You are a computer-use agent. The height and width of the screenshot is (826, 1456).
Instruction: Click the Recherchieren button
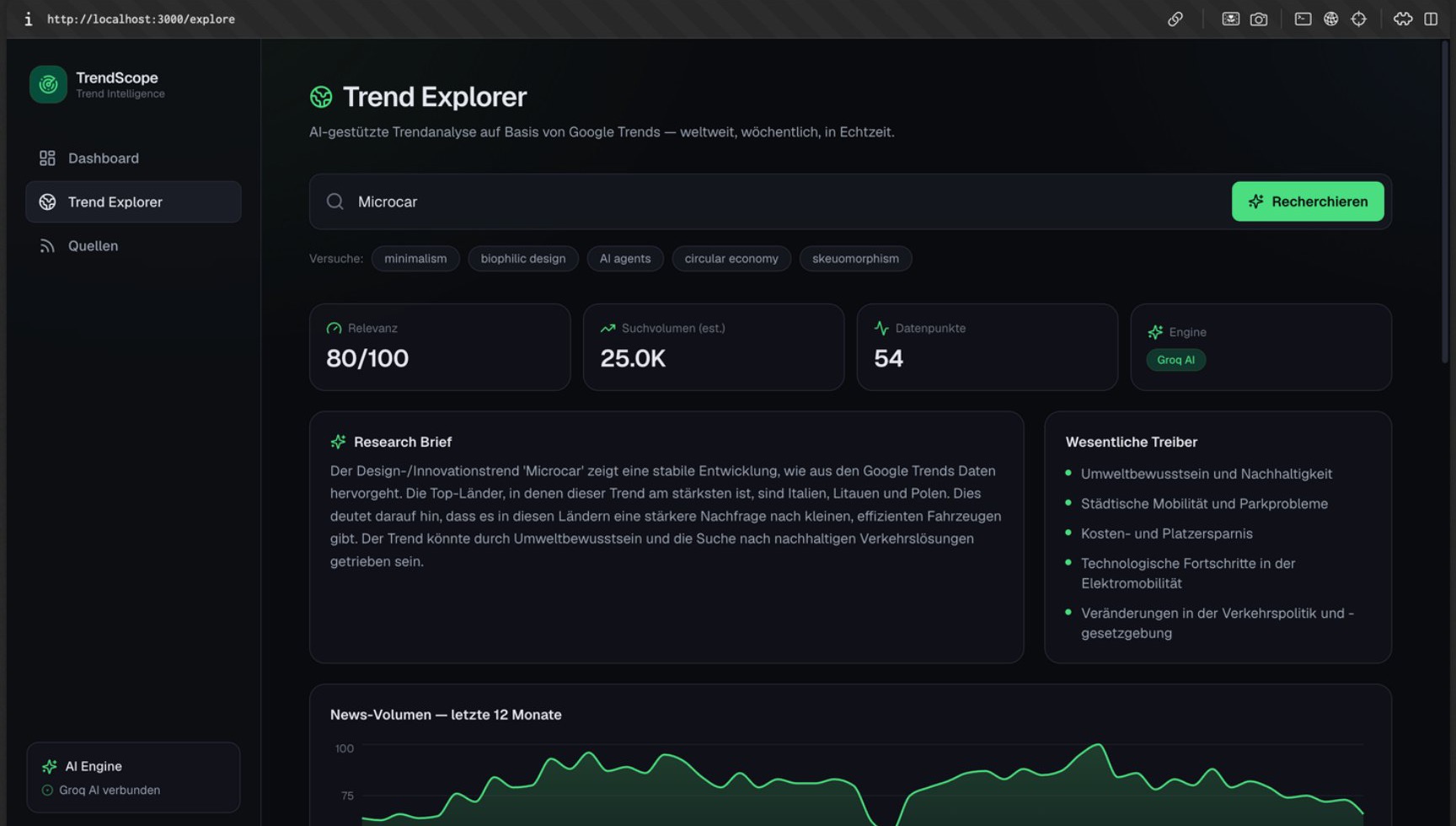pyautogui.click(x=1308, y=201)
